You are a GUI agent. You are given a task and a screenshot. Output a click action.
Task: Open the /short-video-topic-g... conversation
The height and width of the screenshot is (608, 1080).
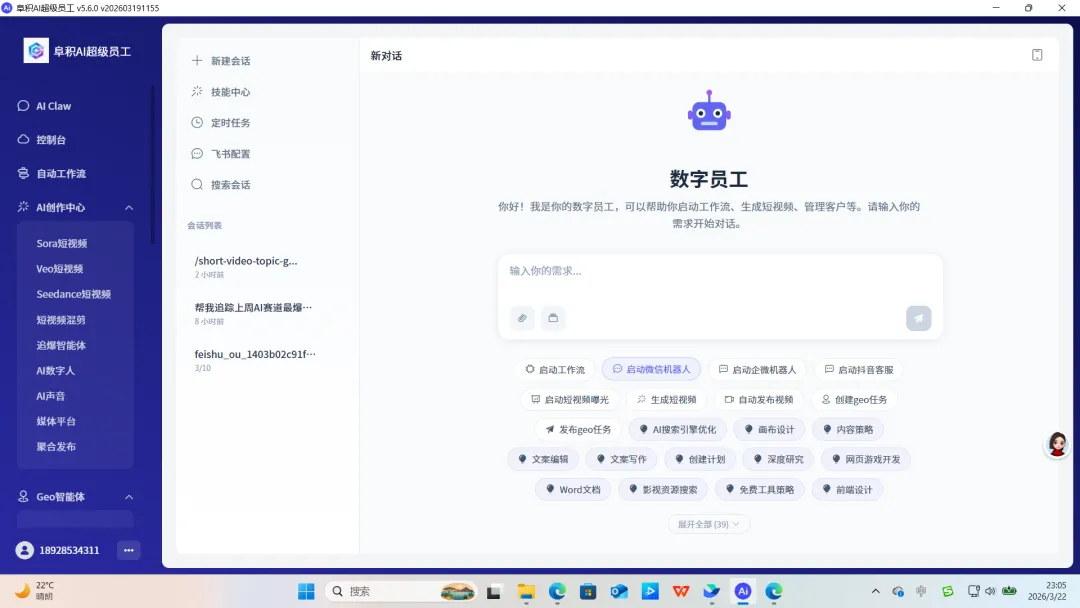267,266
